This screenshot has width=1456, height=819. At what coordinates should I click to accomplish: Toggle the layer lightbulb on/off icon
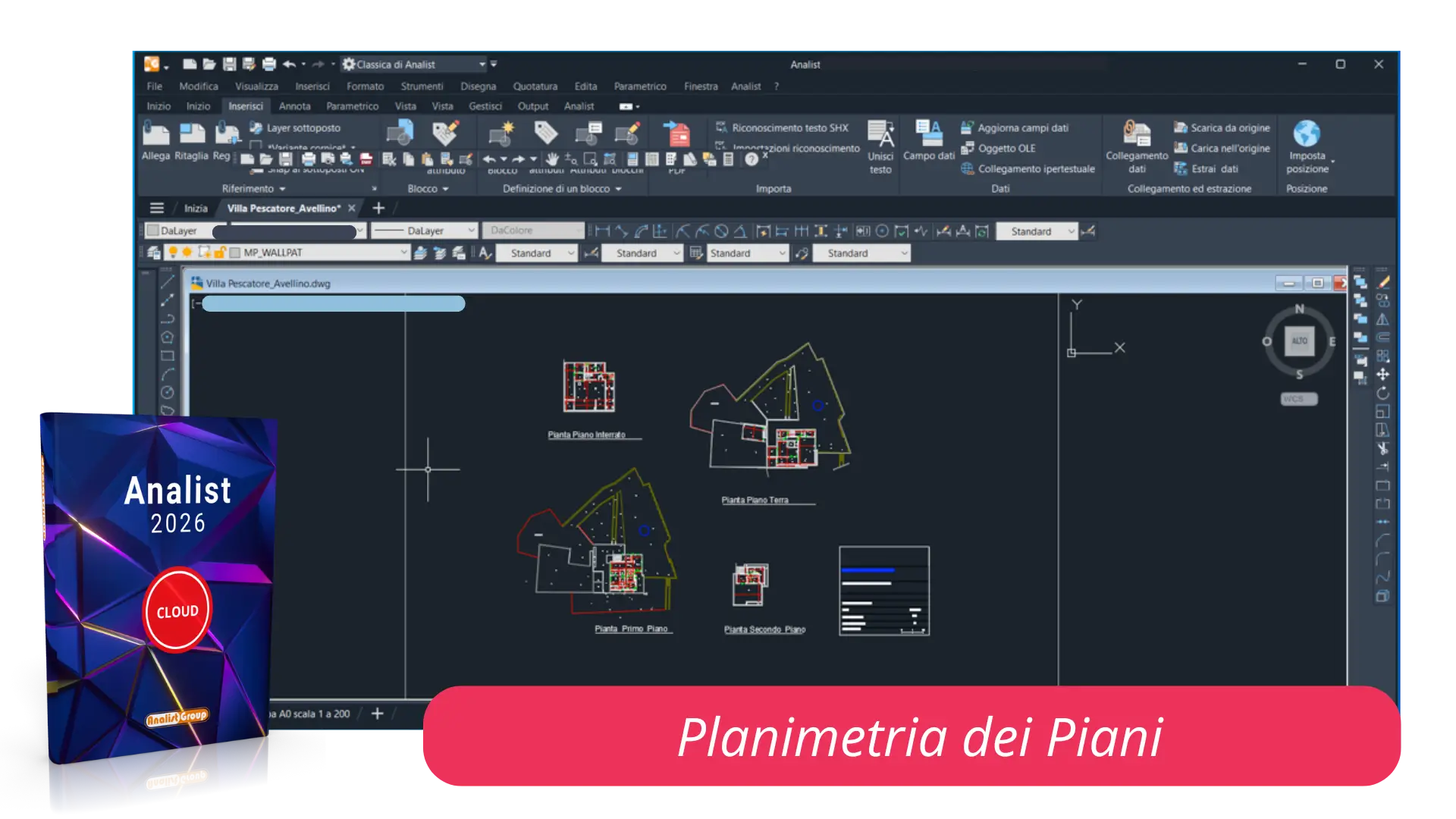click(173, 253)
